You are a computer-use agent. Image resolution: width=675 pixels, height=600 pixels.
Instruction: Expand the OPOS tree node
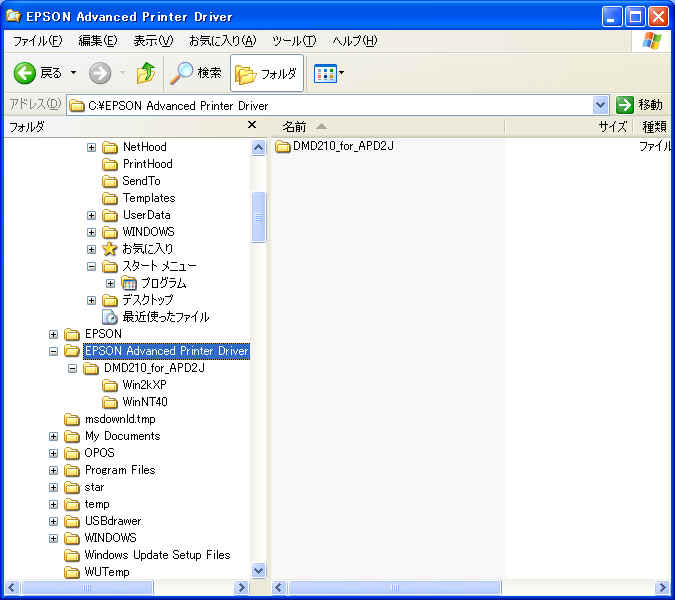53,453
